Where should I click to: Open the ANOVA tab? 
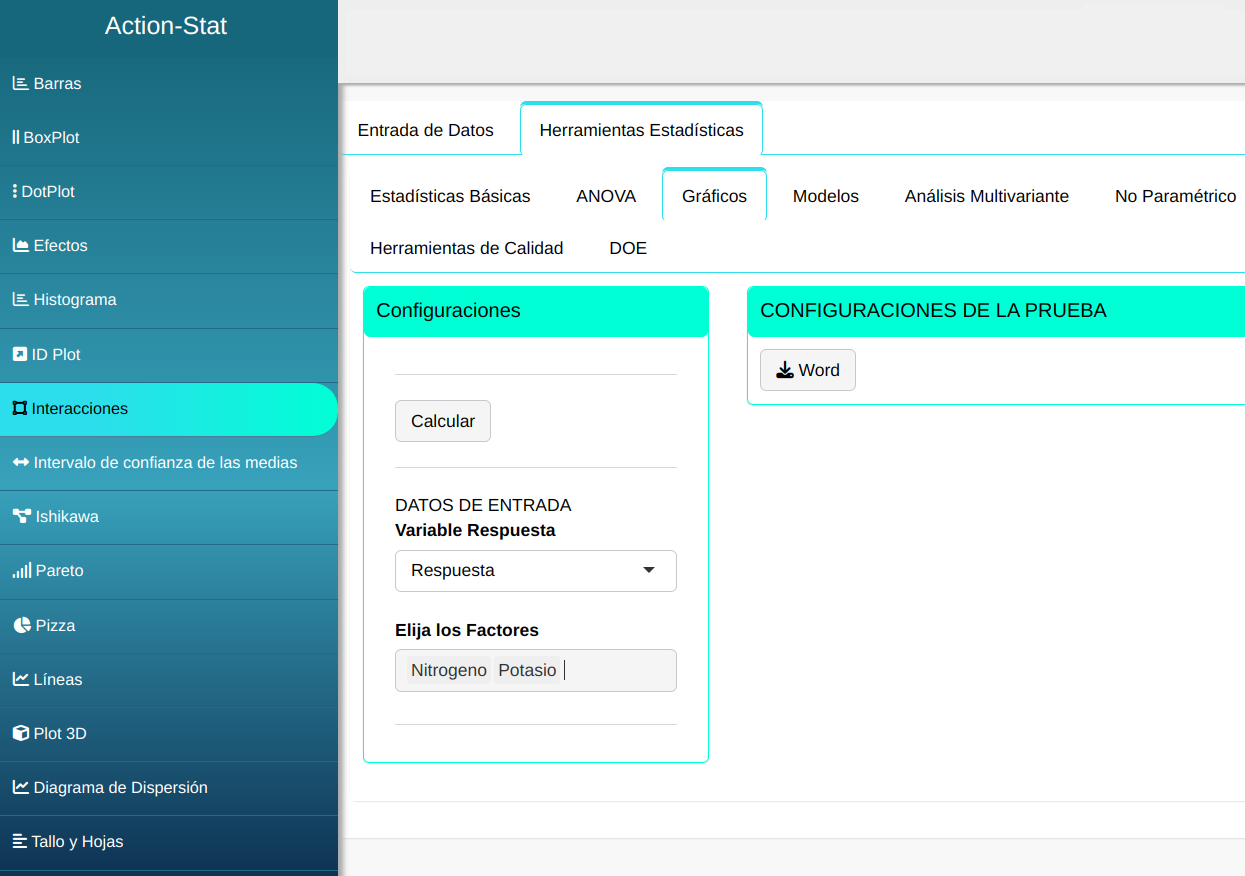point(606,196)
